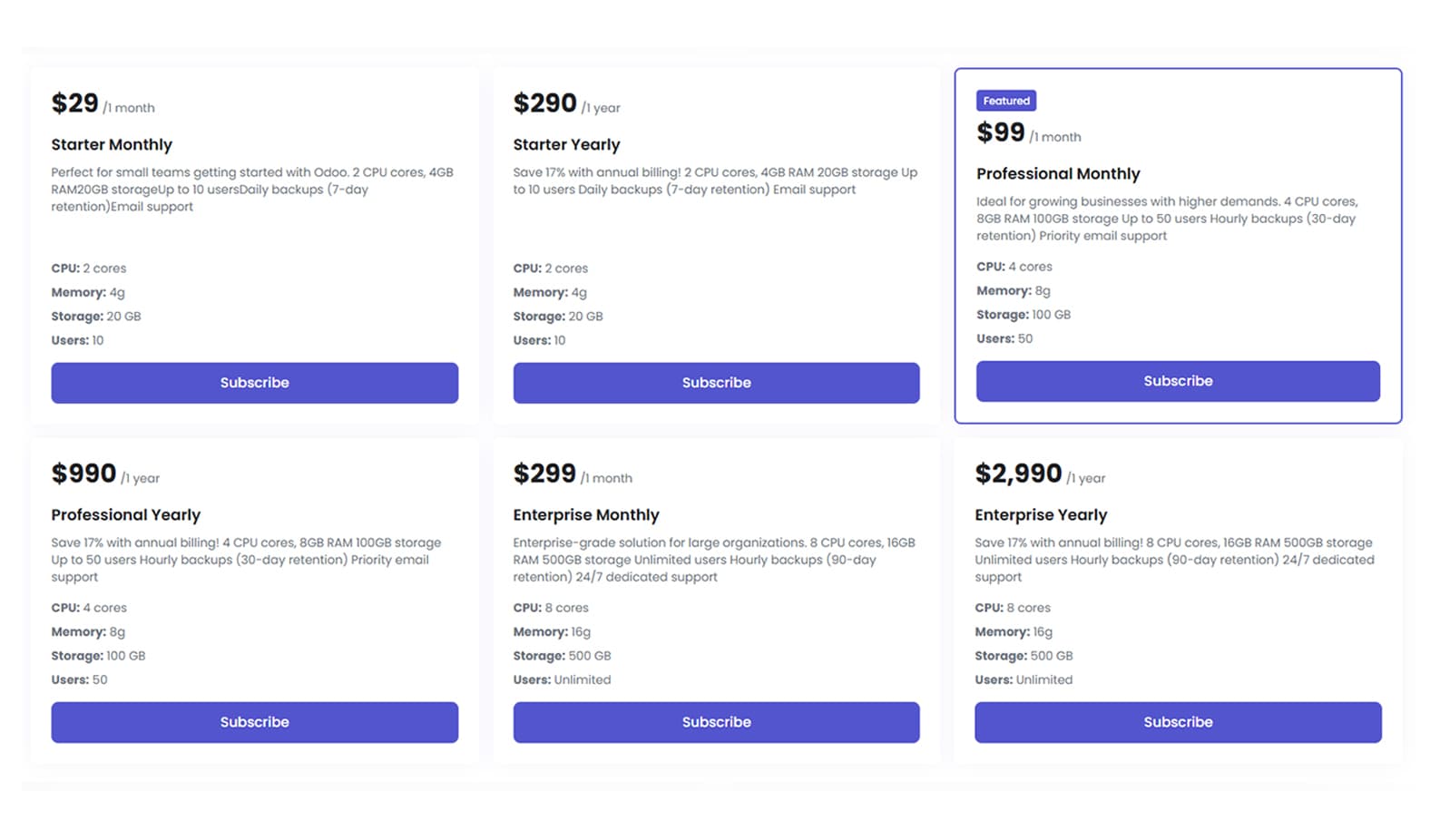Select the Professional Monthly heading
Viewport: 1440px width, 840px height.
[1057, 173]
